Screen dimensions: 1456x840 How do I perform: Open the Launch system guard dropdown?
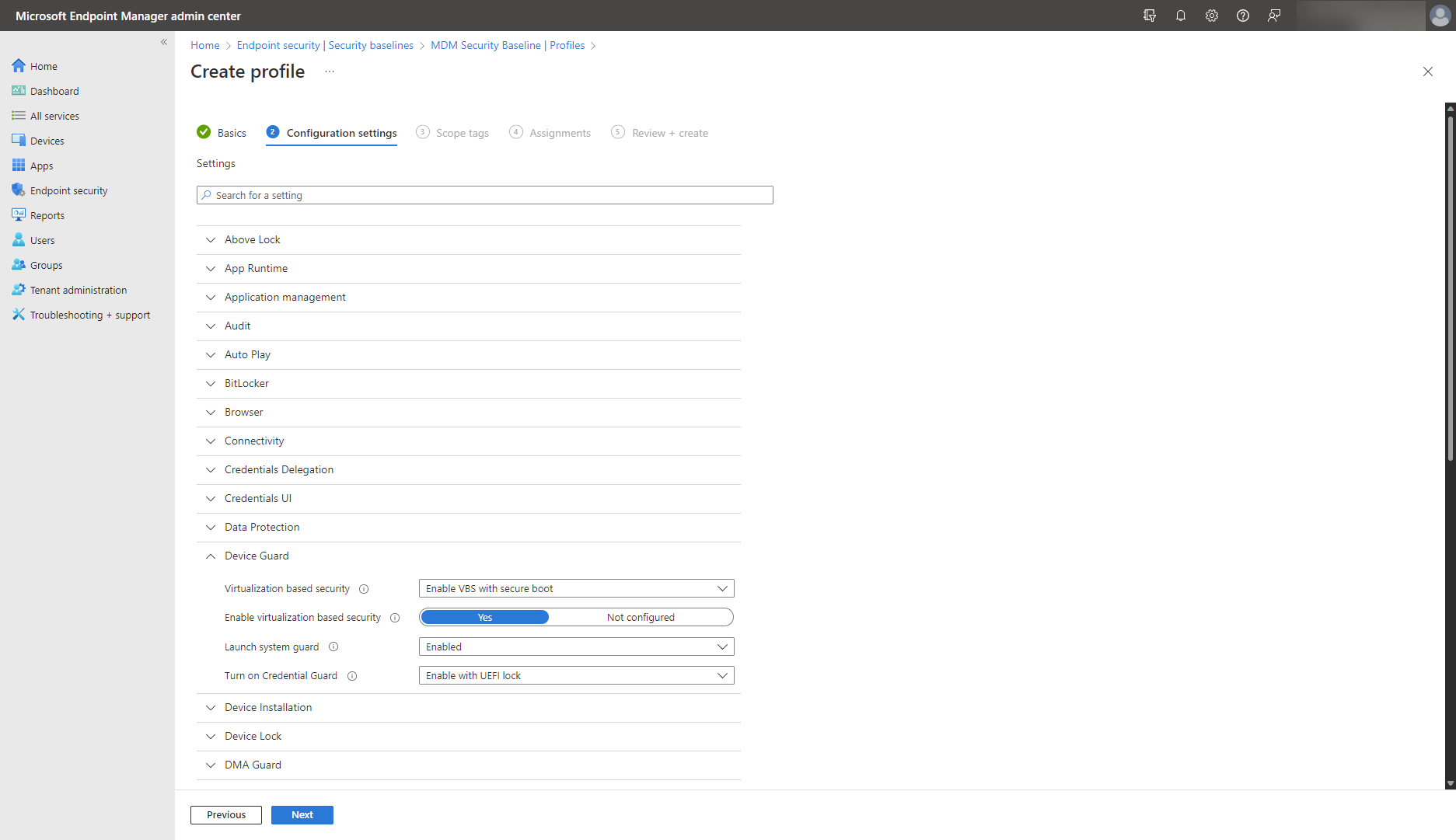coord(576,647)
